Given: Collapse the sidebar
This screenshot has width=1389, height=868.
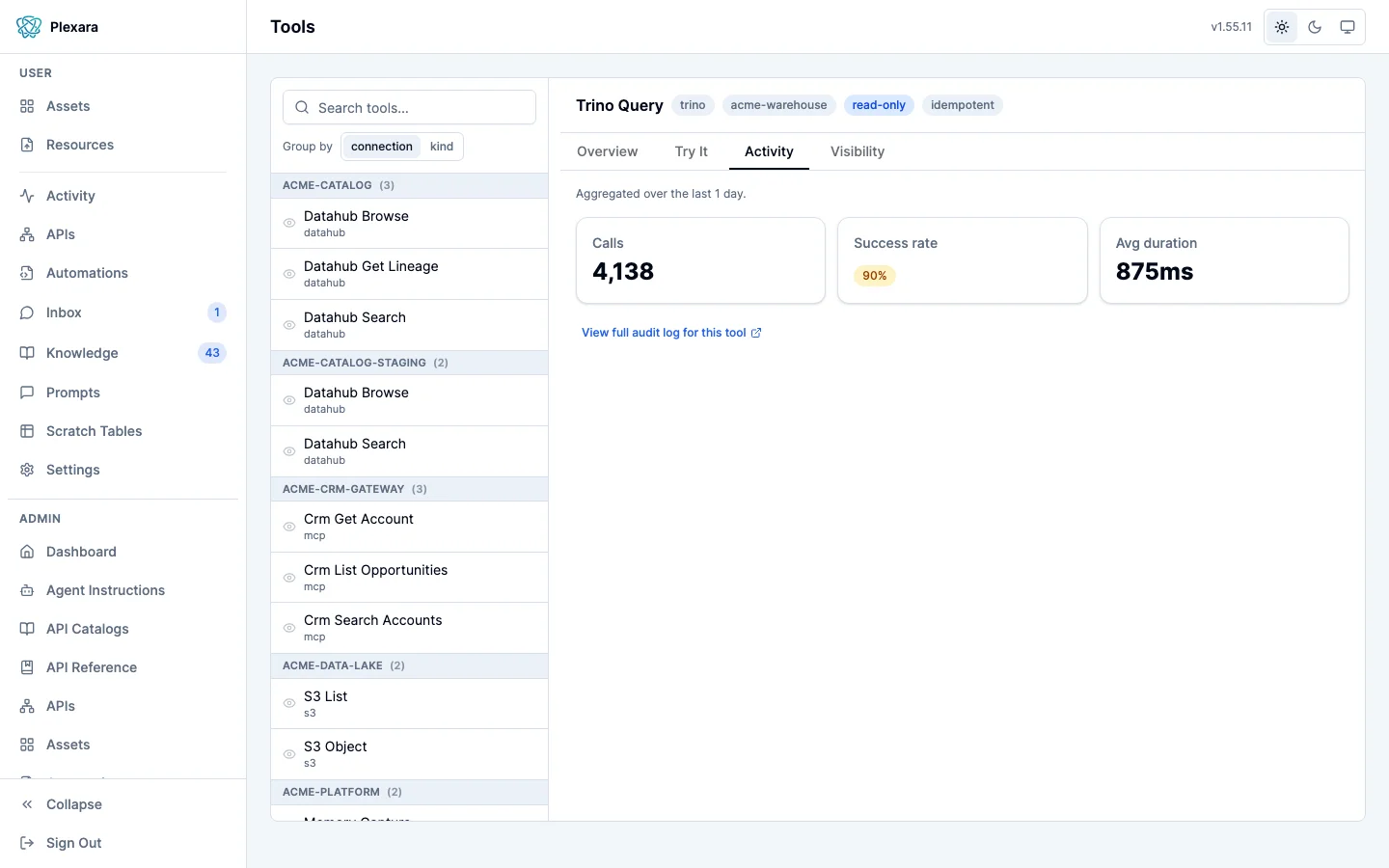Looking at the screenshot, I should 123,804.
